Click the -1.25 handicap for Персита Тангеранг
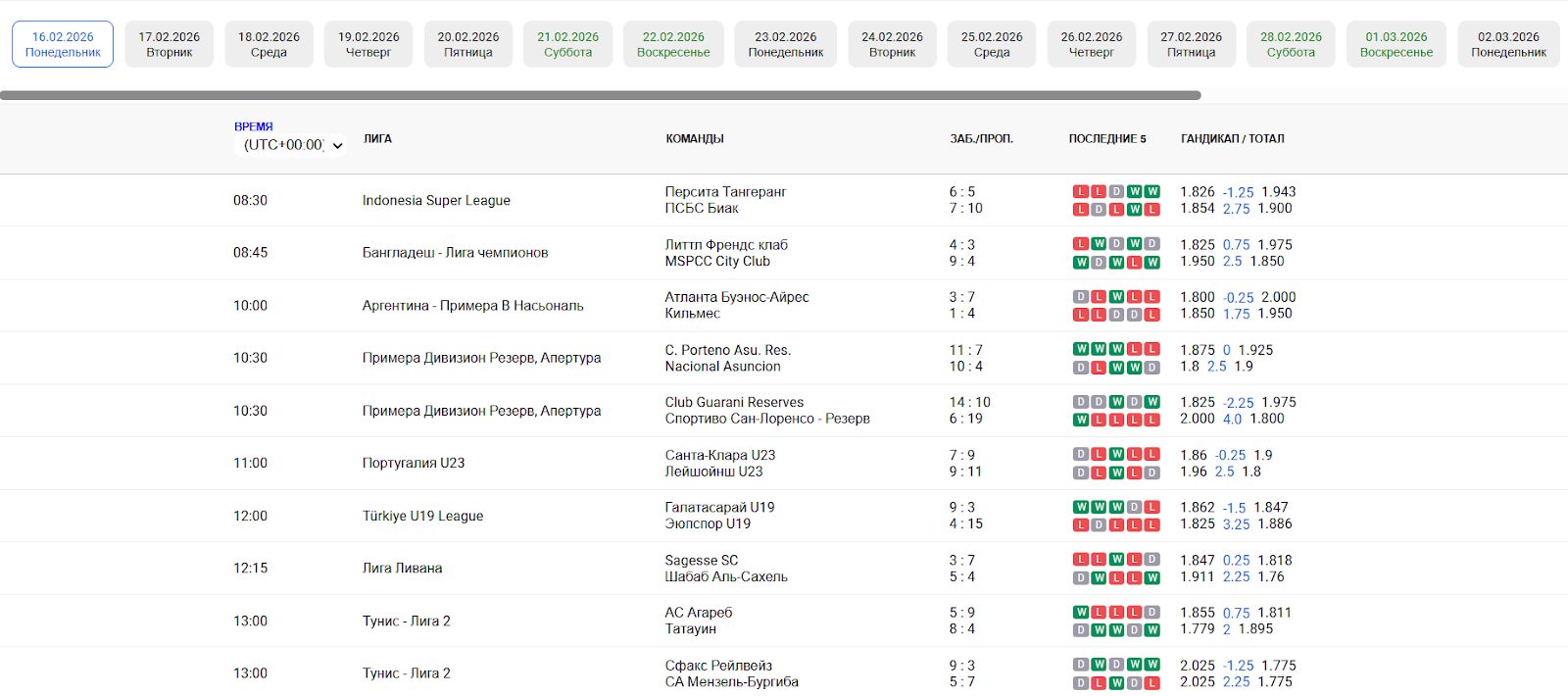Viewport: 1568px width, 696px height. click(x=1238, y=192)
